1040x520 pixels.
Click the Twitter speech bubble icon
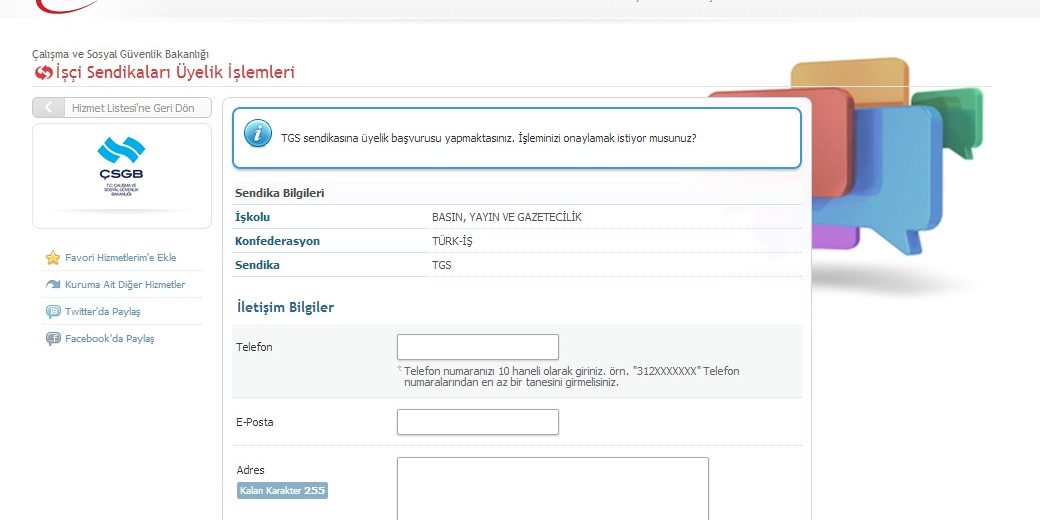tap(53, 312)
